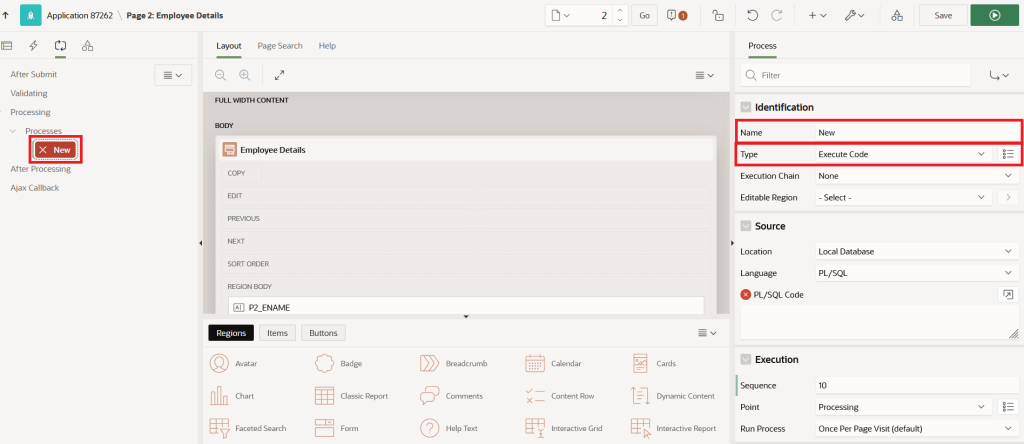Select the Employee Details region
This screenshot has width=1024, height=444.
click(464, 150)
